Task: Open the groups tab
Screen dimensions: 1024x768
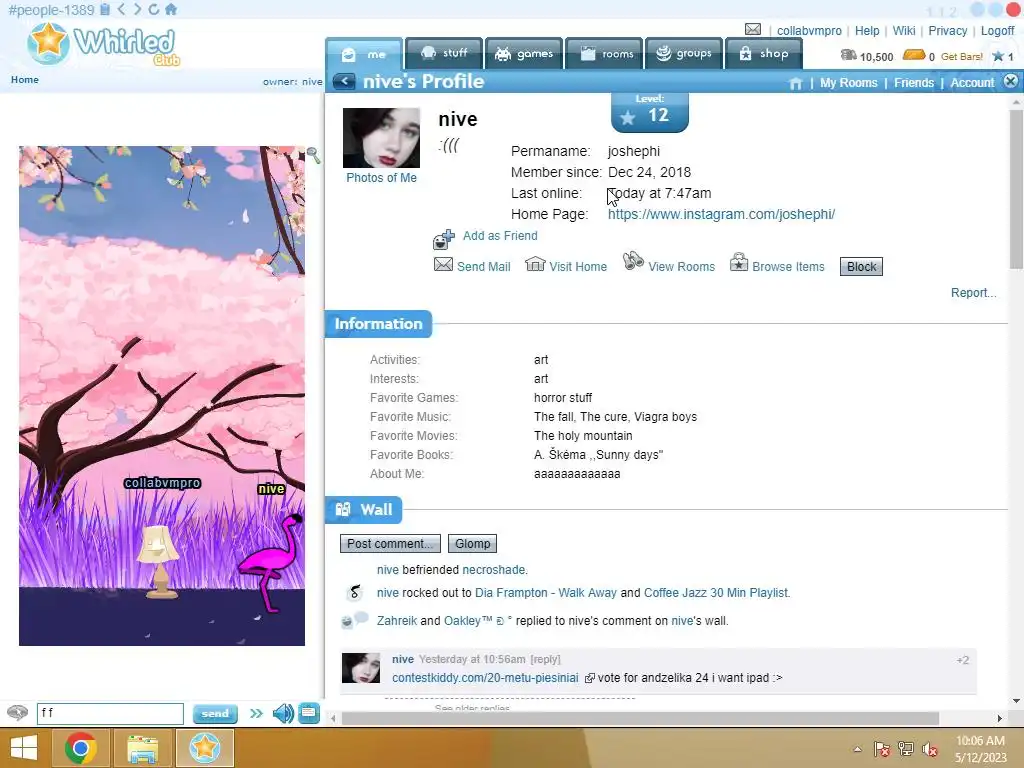Action: [x=684, y=54]
